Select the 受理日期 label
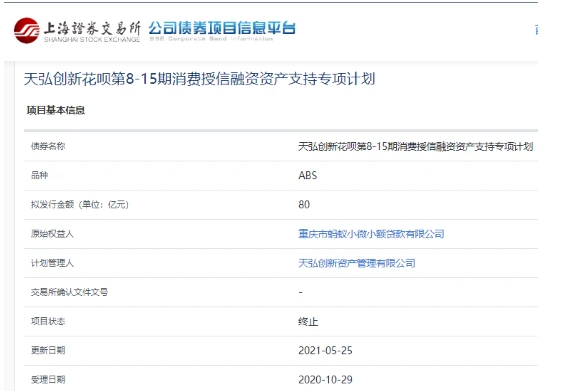This screenshot has width=562, height=391. point(48,380)
